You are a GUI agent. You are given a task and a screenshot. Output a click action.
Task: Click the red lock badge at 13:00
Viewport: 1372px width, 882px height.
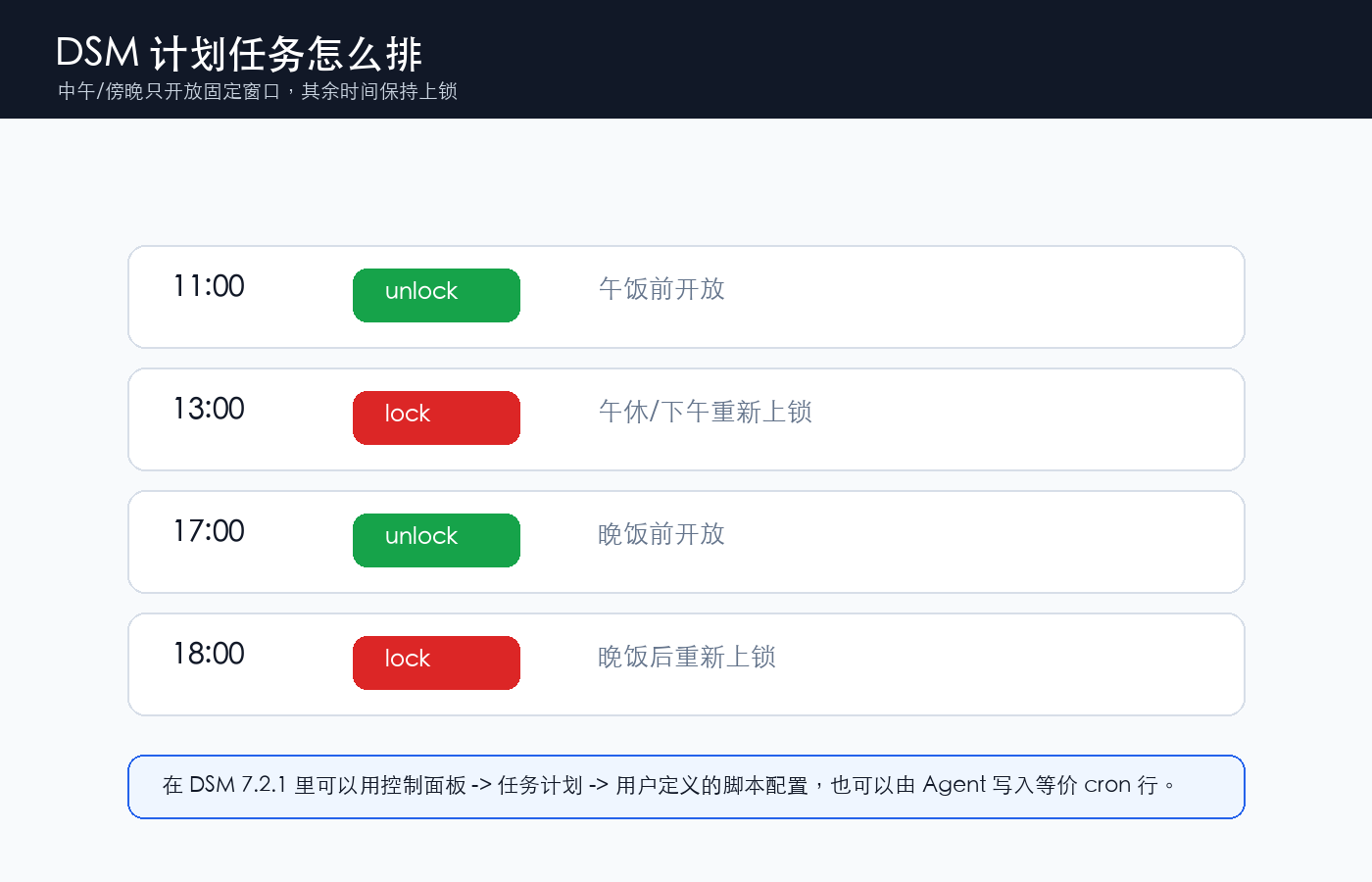click(436, 417)
